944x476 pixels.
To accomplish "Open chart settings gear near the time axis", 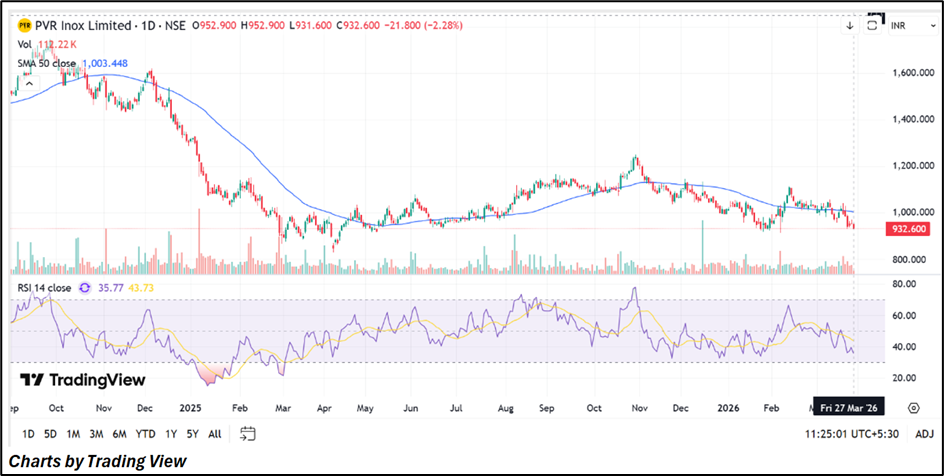I will (913, 408).
